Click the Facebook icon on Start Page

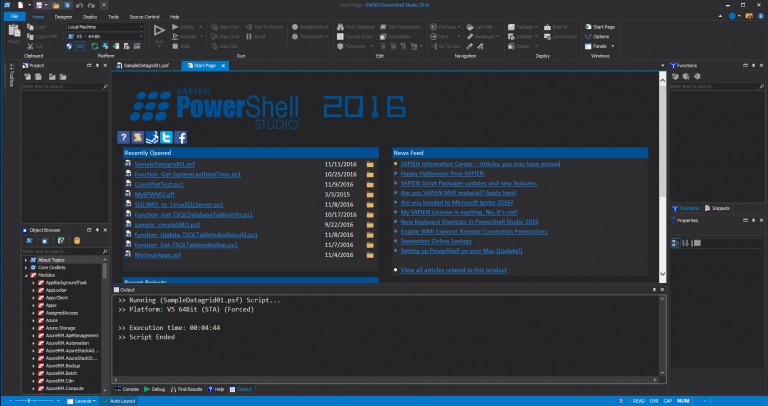(181, 138)
